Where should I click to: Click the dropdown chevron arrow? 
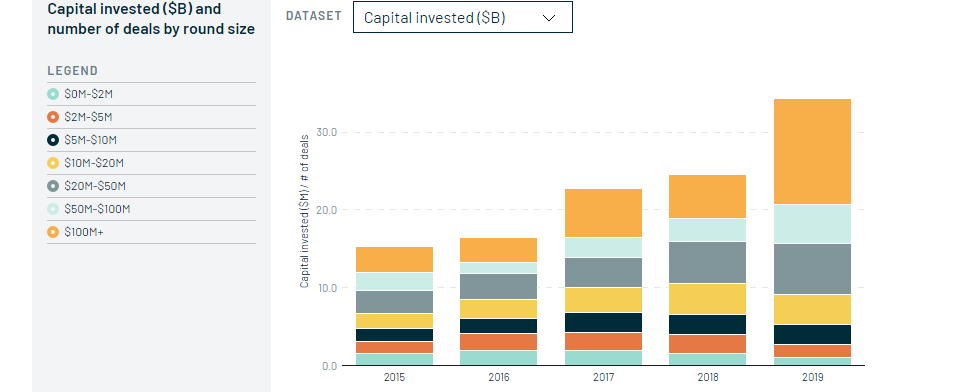point(549,18)
